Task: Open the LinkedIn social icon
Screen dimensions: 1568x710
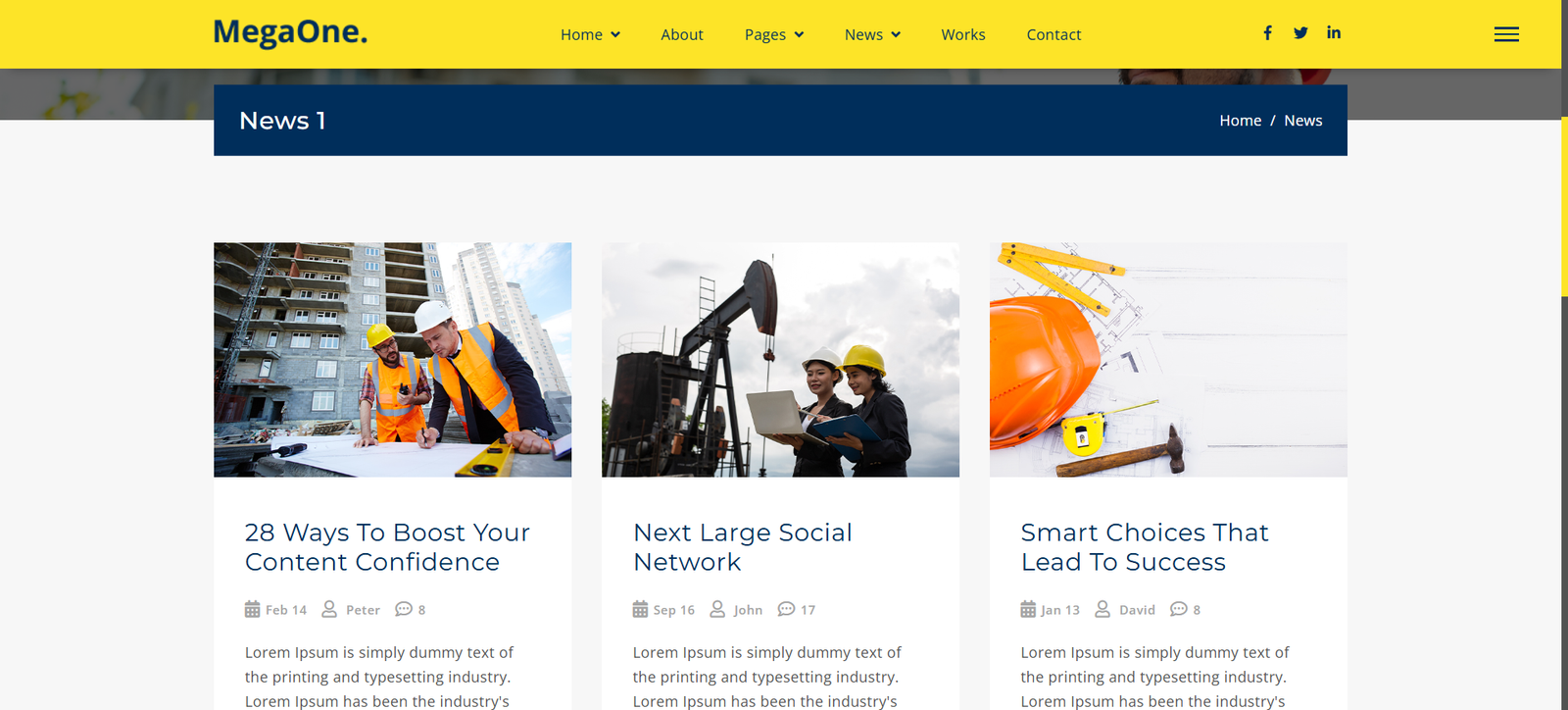Action: pos(1334,32)
